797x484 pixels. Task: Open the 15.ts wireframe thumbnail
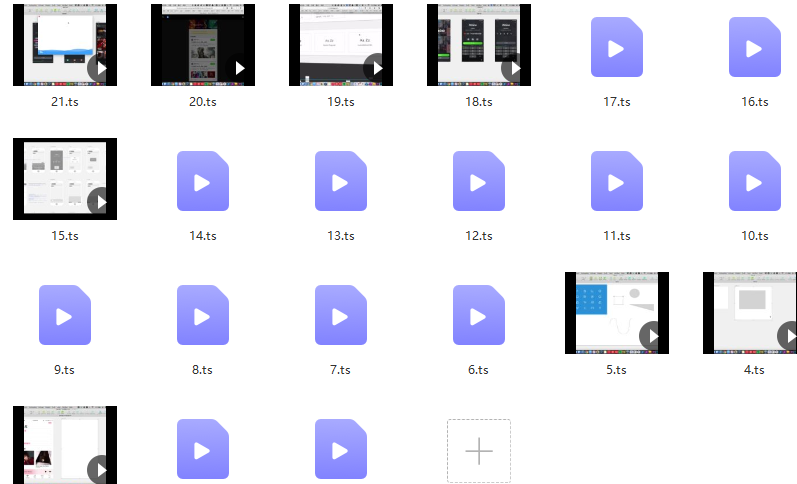point(65,179)
